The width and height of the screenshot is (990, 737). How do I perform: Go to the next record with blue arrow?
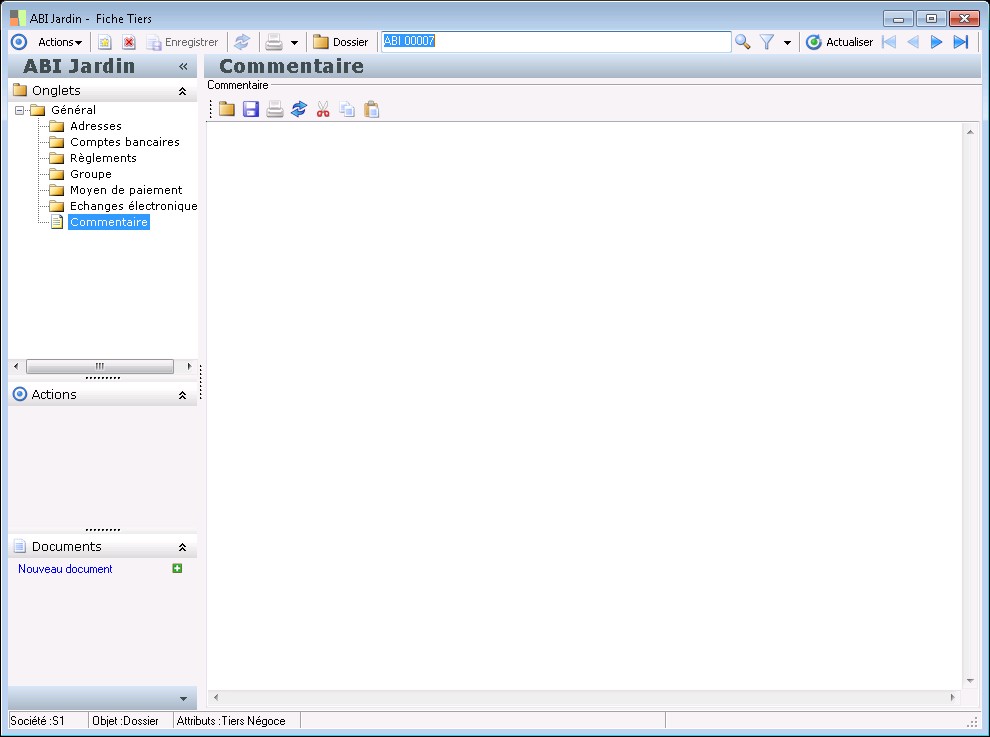[937, 42]
